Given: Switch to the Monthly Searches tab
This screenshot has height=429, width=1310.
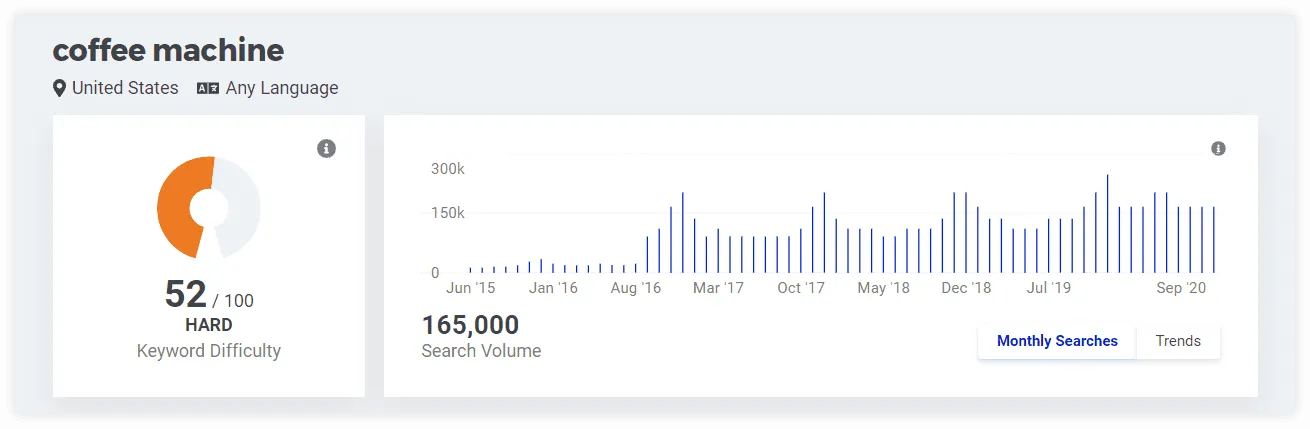Looking at the screenshot, I should [x=1057, y=341].
